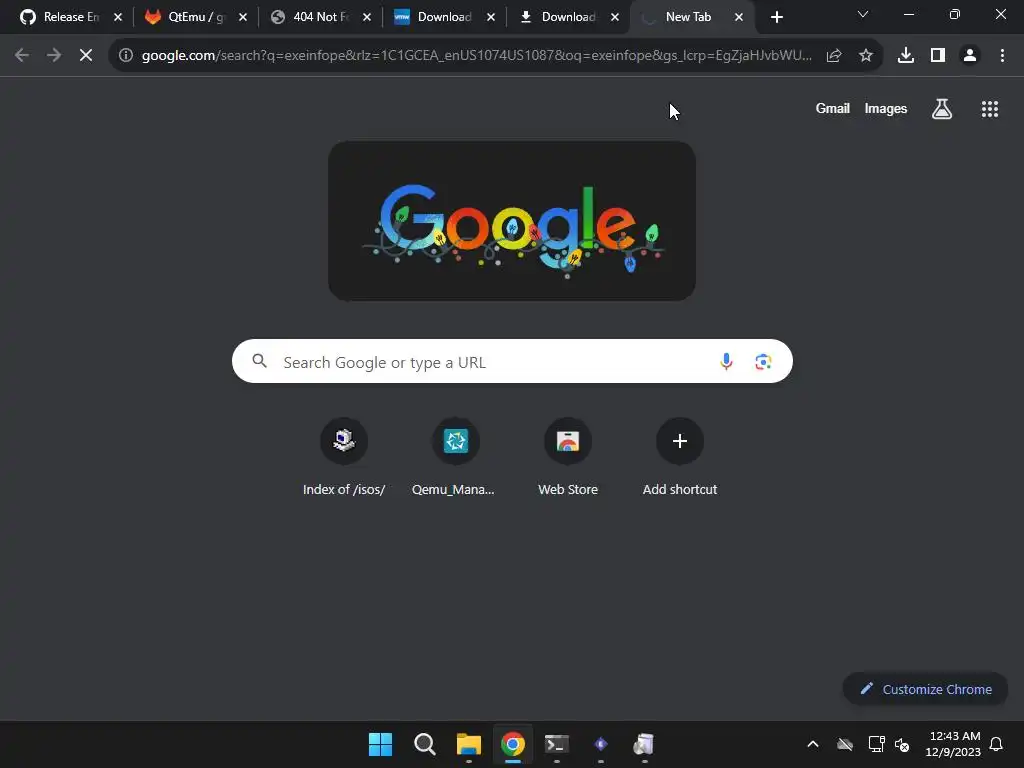Open Chrome profile menu

(x=970, y=56)
